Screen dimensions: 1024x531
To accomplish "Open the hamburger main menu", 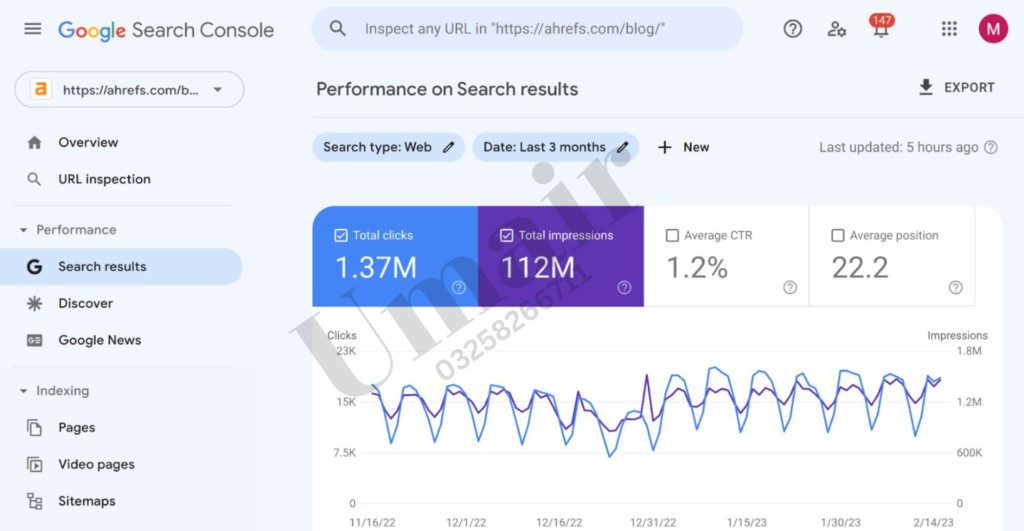I will click(x=33, y=29).
